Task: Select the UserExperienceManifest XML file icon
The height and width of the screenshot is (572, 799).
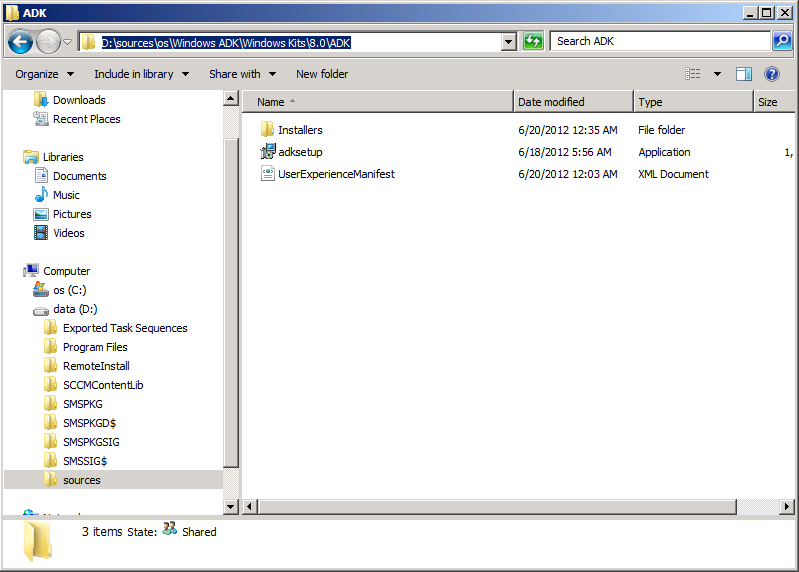Action: 268,173
